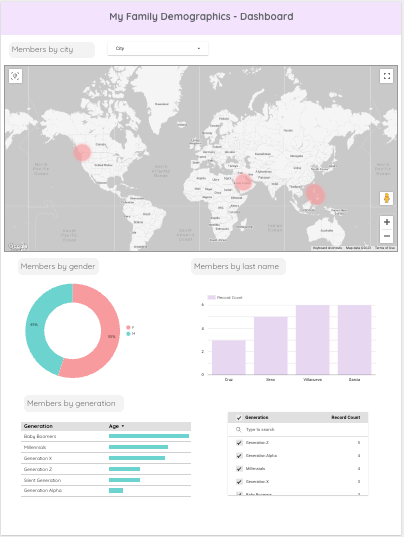Click the F legend color swatch
The height and width of the screenshot is (537, 404).
[x=128, y=327]
